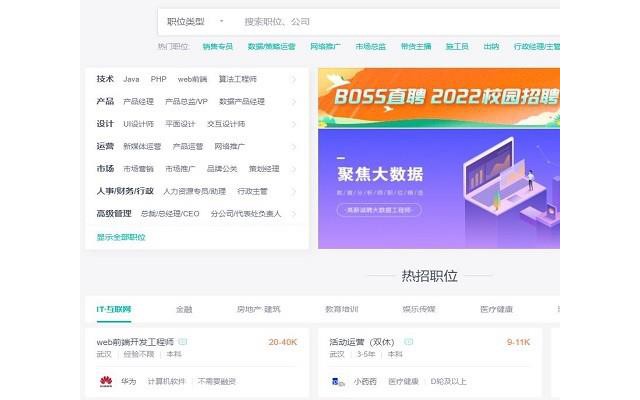Screen dimensions: 640x400
Task: Open the 施工员 hot position link
Action: point(457,47)
